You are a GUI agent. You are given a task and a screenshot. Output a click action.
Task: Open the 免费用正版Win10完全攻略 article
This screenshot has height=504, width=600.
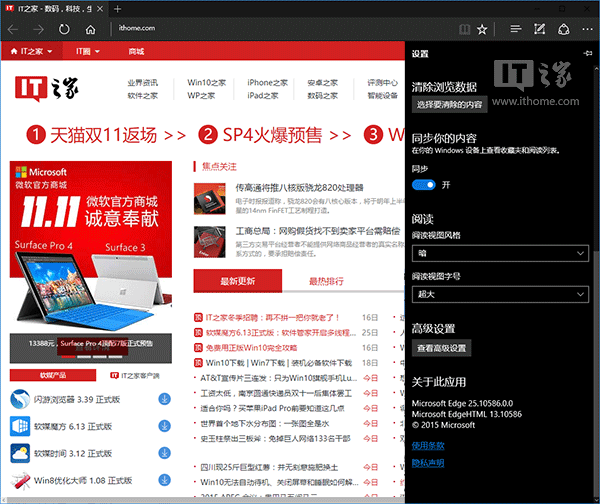pos(251,347)
